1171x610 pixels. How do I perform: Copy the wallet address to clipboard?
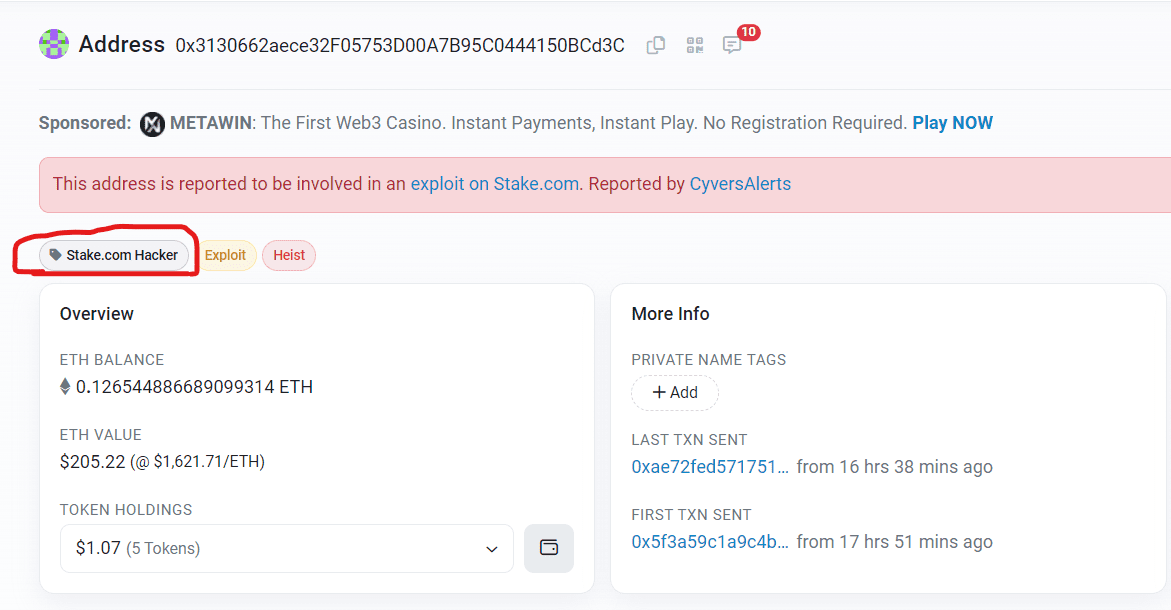pyautogui.click(x=655, y=45)
